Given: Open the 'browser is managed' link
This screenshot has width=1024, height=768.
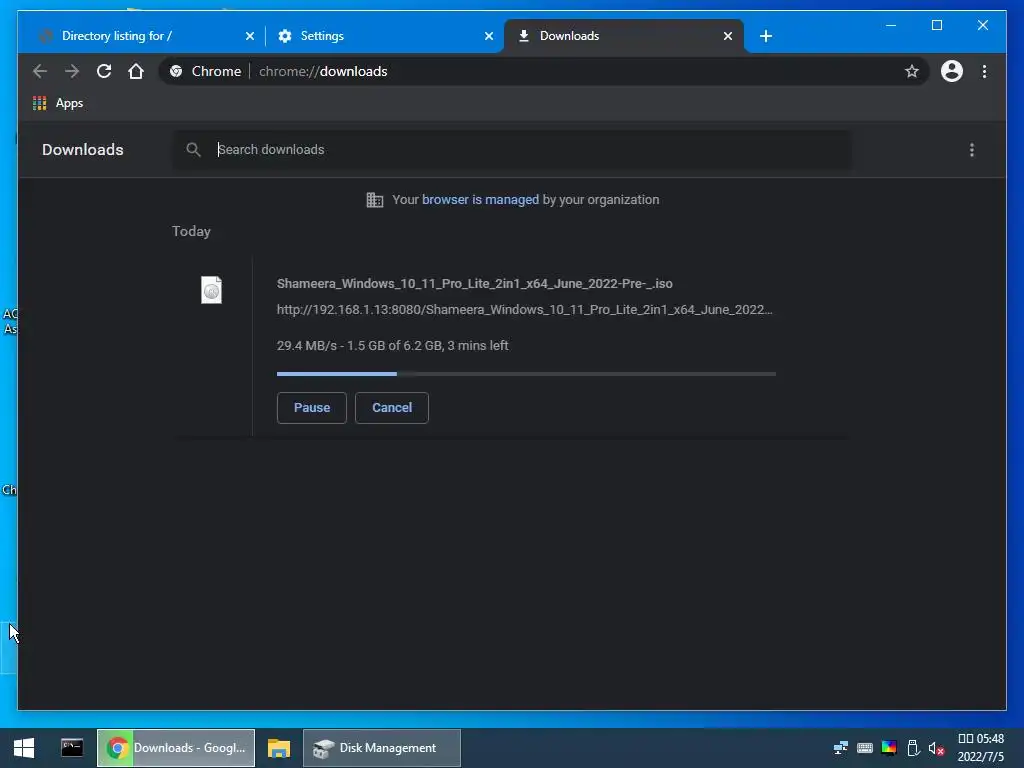Looking at the screenshot, I should tap(480, 200).
